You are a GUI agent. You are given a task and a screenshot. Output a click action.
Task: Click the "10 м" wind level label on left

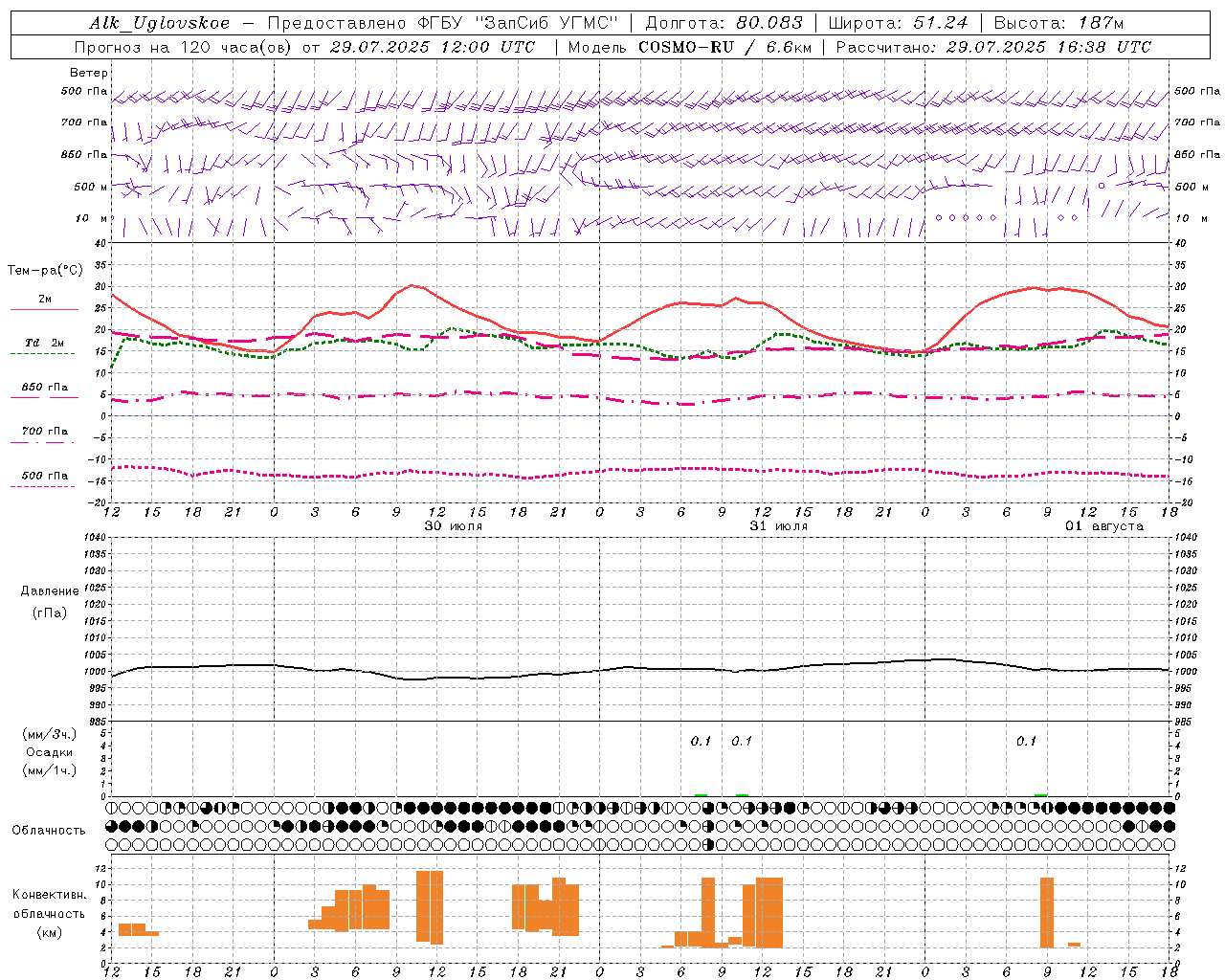[x=92, y=219]
